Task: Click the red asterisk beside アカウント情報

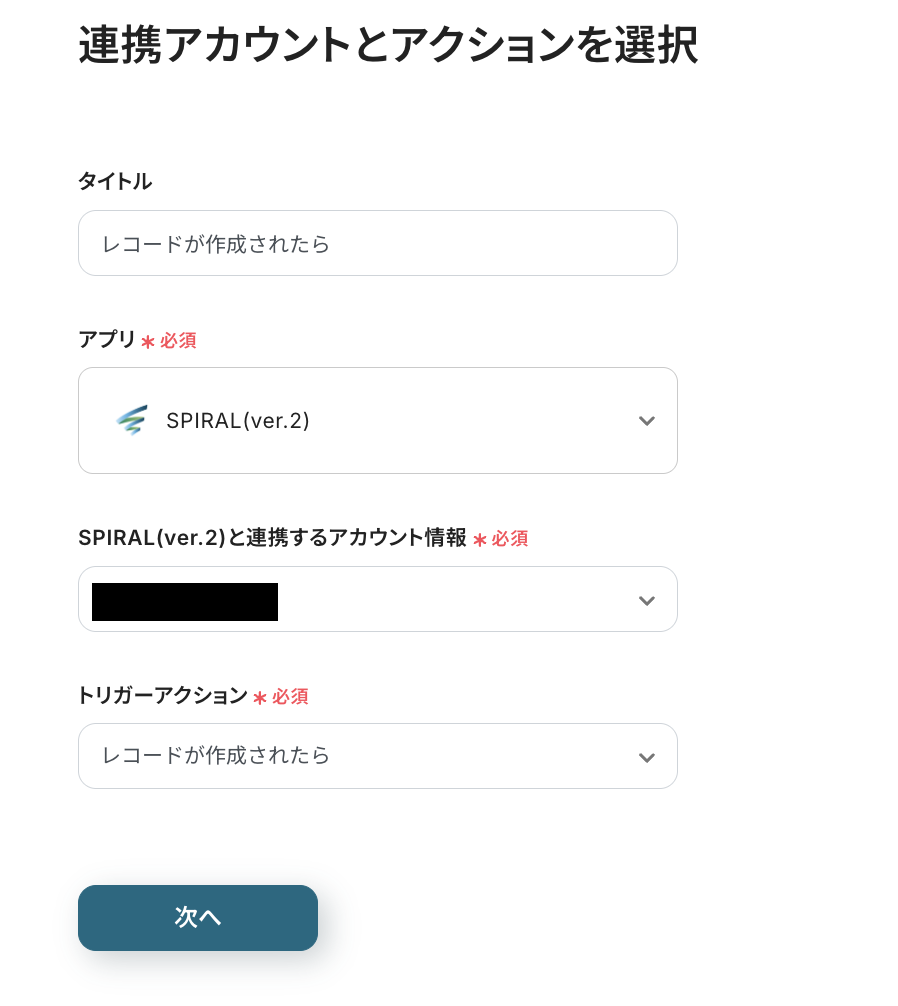Action: coord(480,540)
